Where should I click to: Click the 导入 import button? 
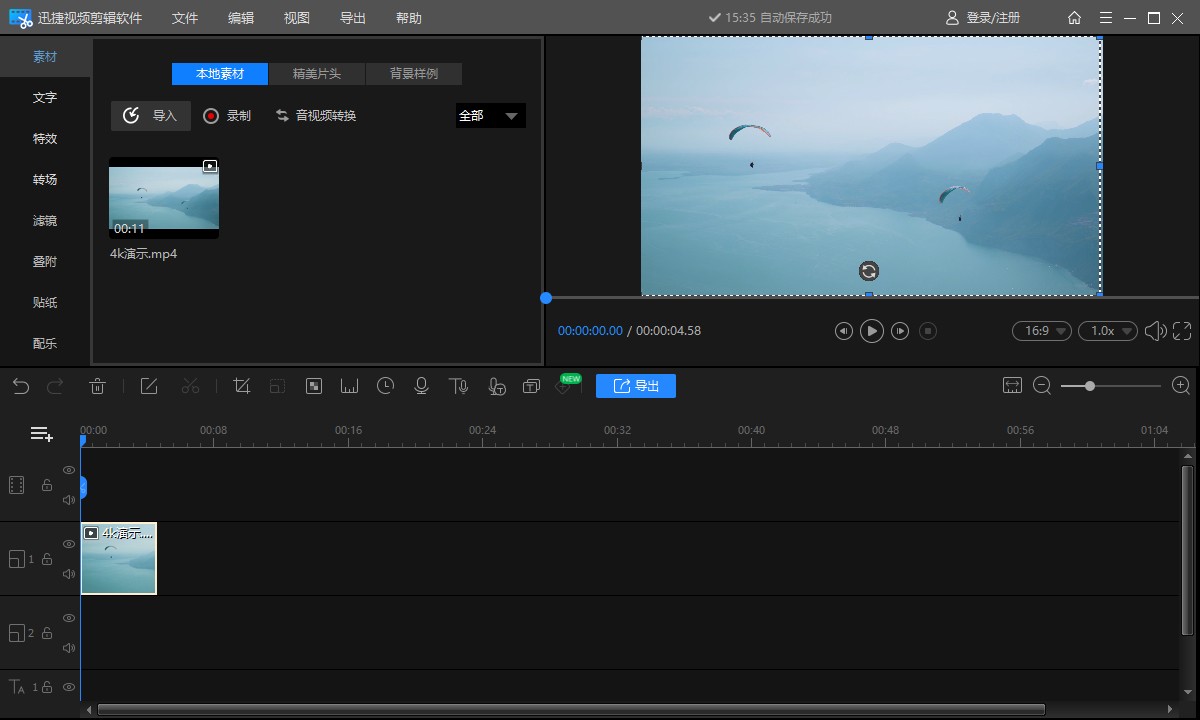151,116
